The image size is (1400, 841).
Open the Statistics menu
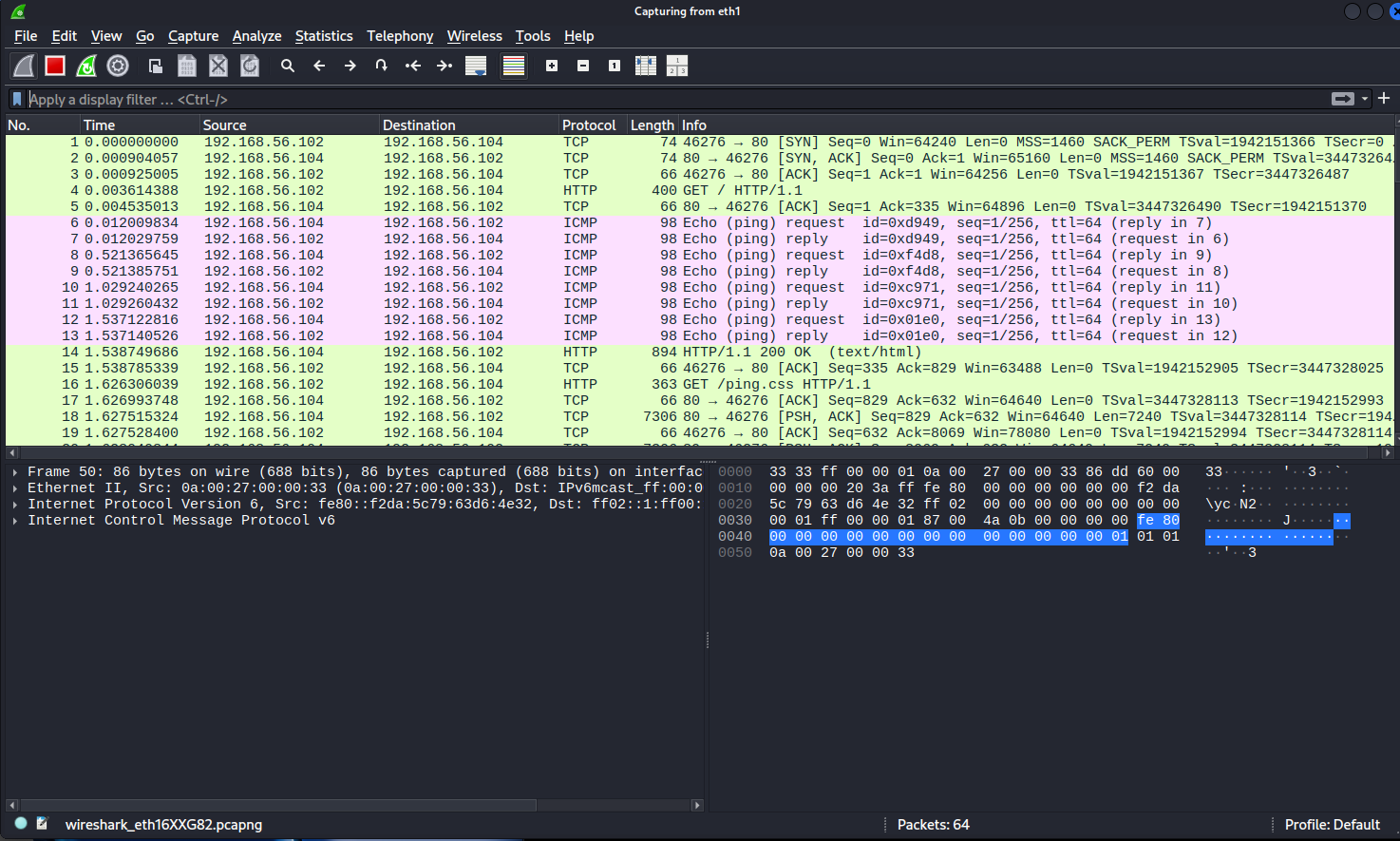click(323, 36)
